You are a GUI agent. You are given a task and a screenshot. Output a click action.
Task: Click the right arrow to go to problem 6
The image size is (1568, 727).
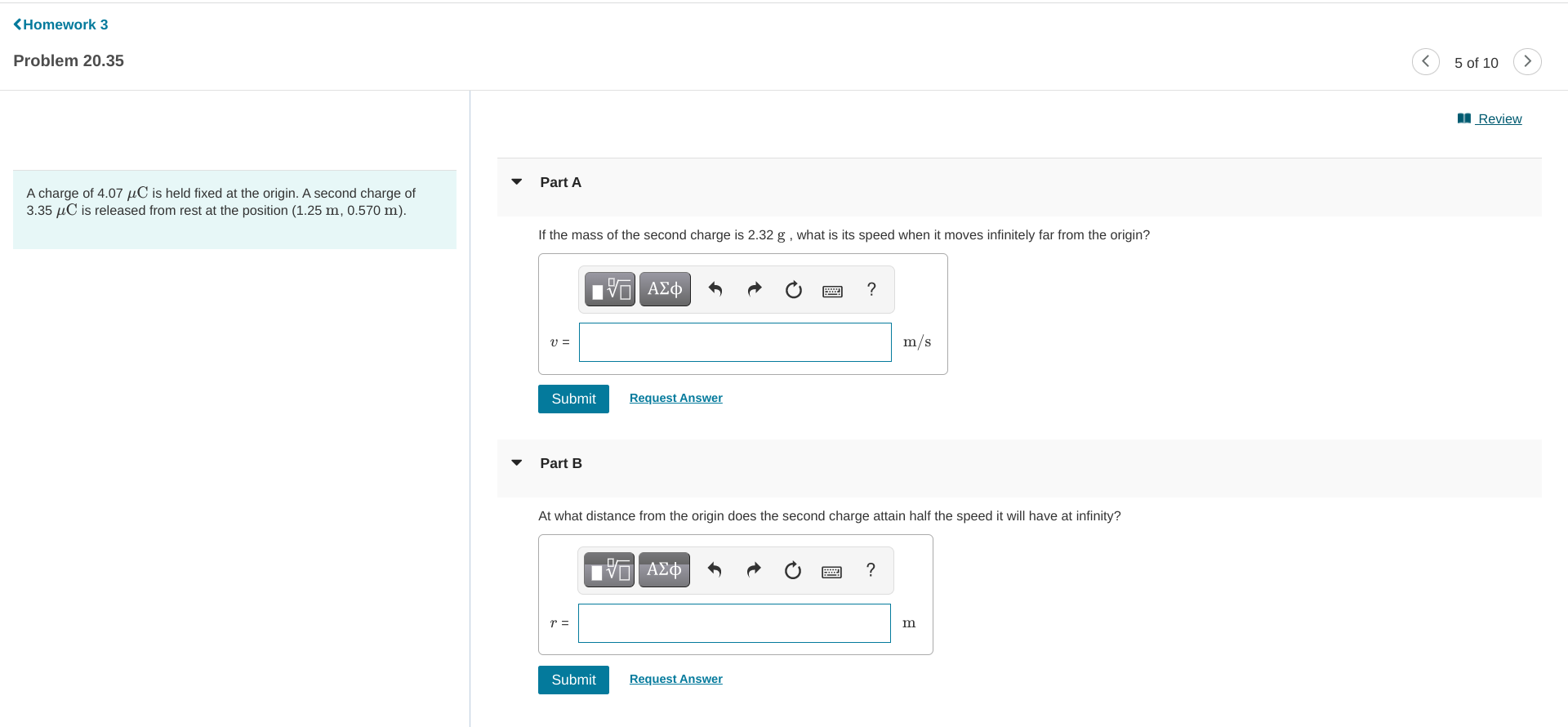(1527, 61)
